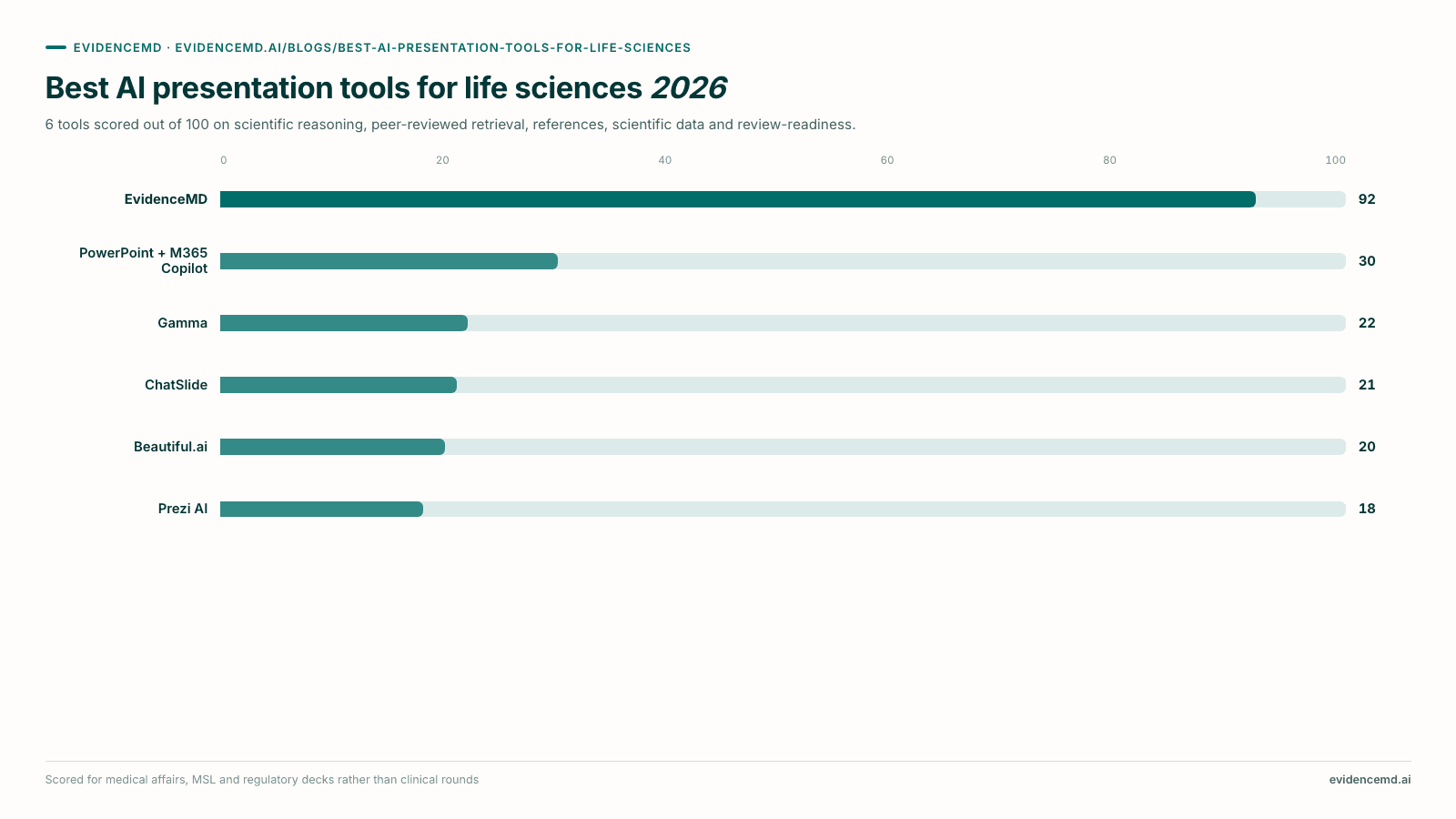Click the Beautiful.ai value 20
Viewport: 1456px width, 819px height.
[1367, 447]
